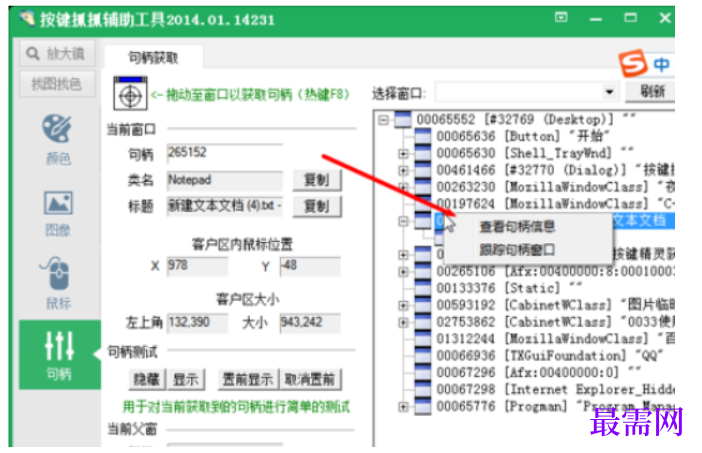The width and height of the screenshot is (702, 453).
Task: Open the 颜色 color palette tool
Action: point(57,129)
